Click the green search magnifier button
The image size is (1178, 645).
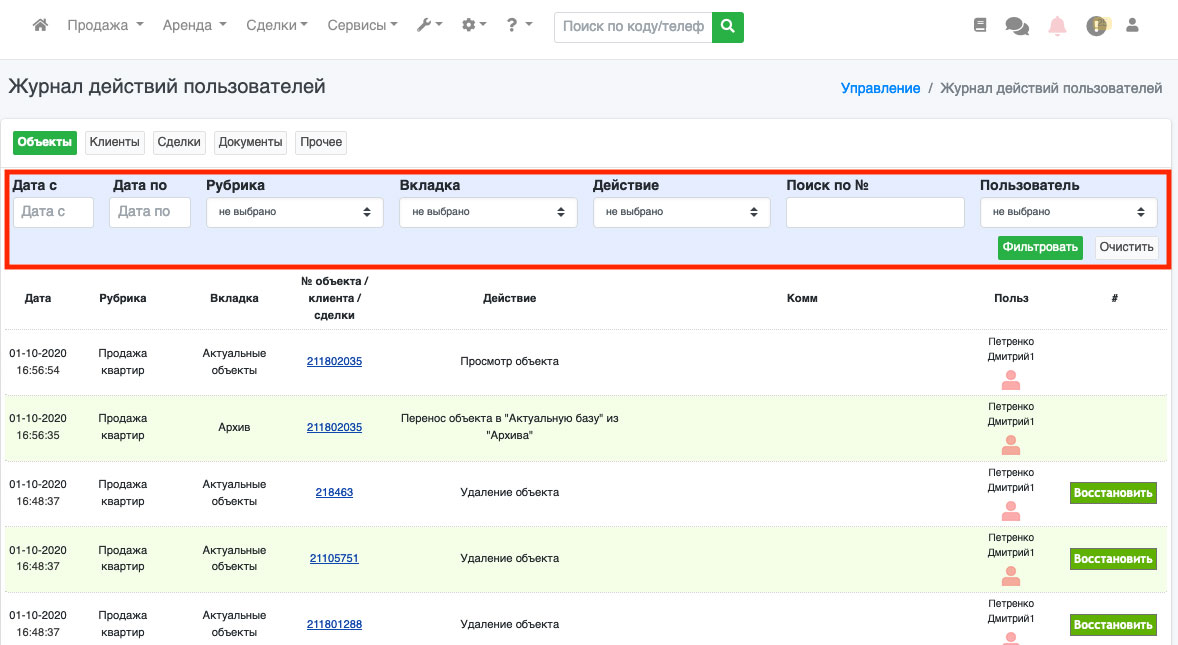pos(728,27)
